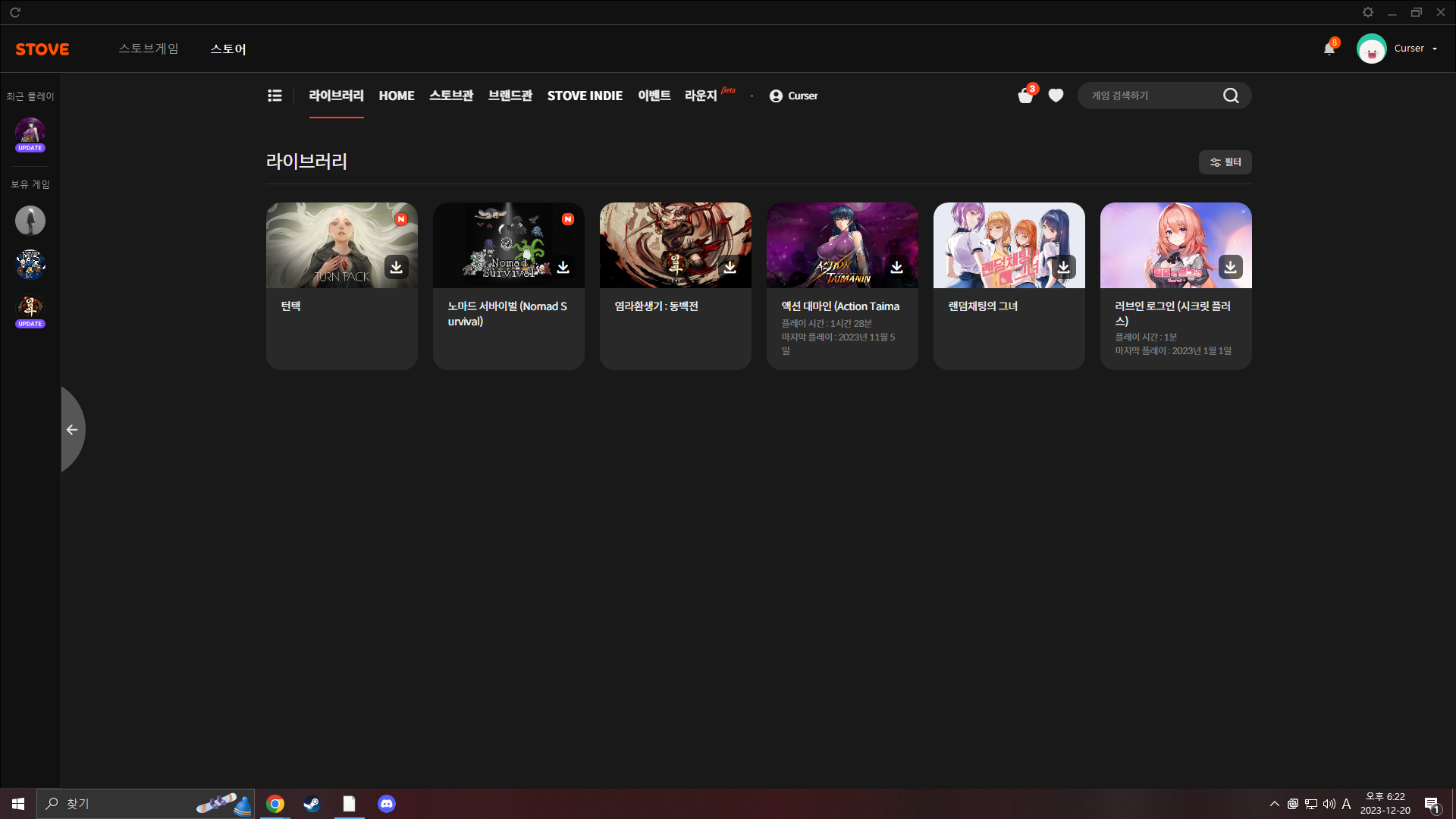
Task: Download Action Taimanin game
Action: (896, 267)
